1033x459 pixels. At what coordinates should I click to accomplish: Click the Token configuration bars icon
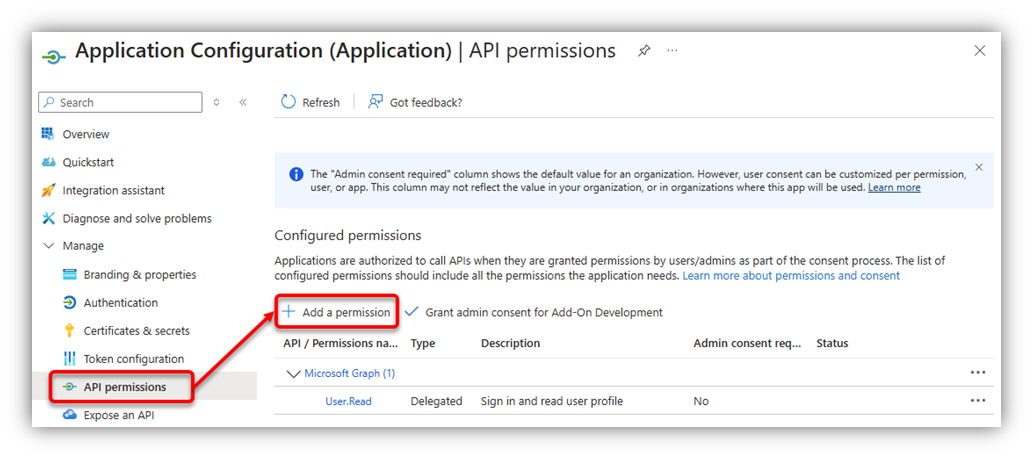click(69, 359)
